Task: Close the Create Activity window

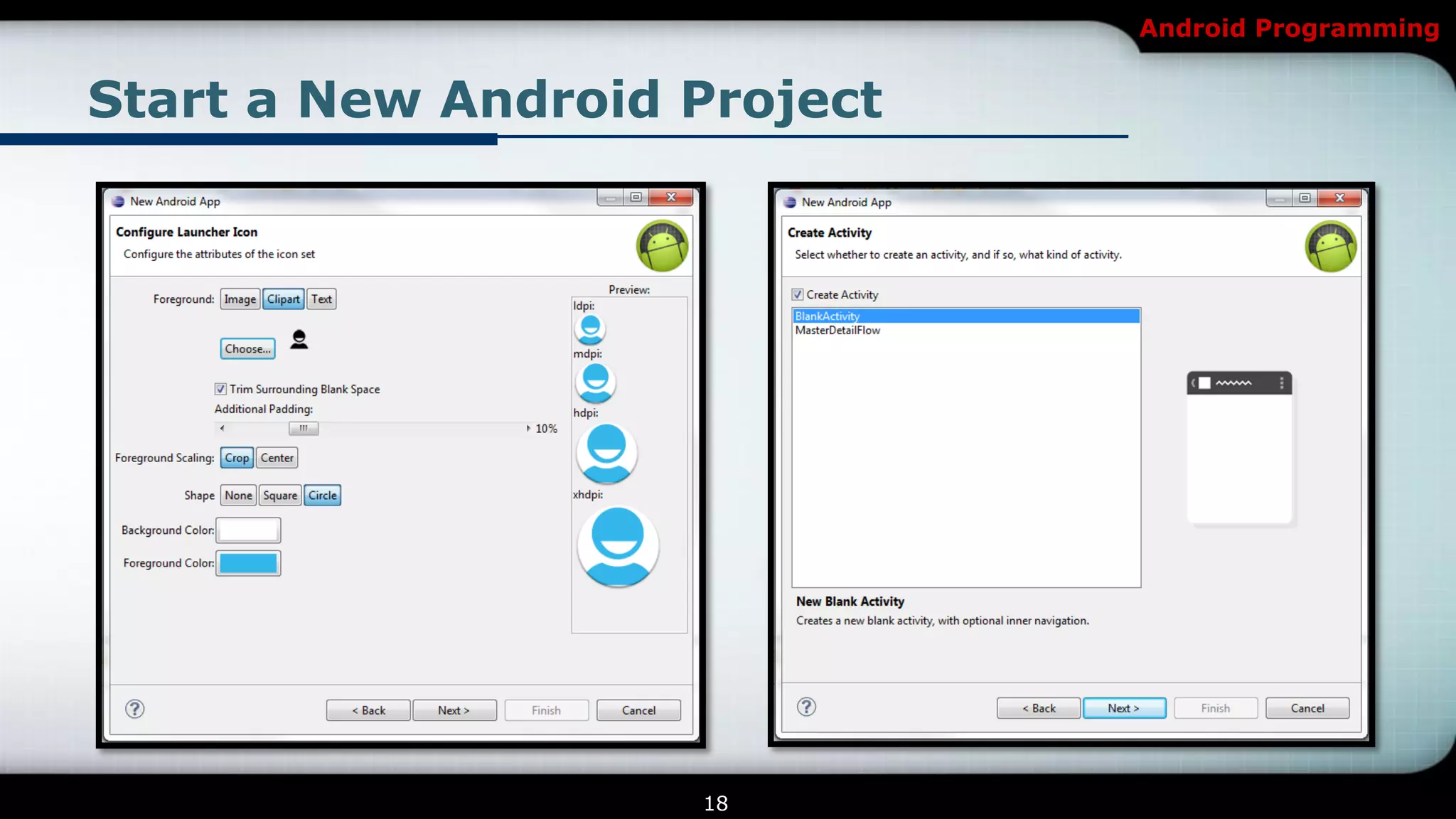Action: (1339, 198)
